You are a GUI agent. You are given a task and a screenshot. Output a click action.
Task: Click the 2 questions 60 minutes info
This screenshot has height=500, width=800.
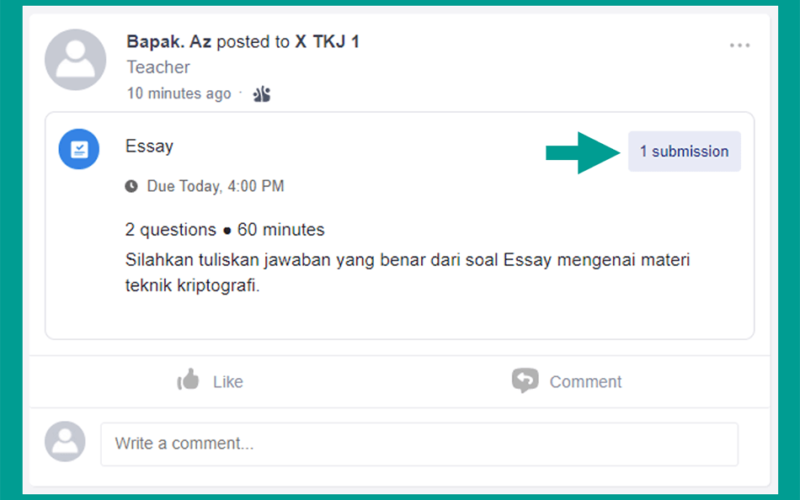[x=225, y=230]
